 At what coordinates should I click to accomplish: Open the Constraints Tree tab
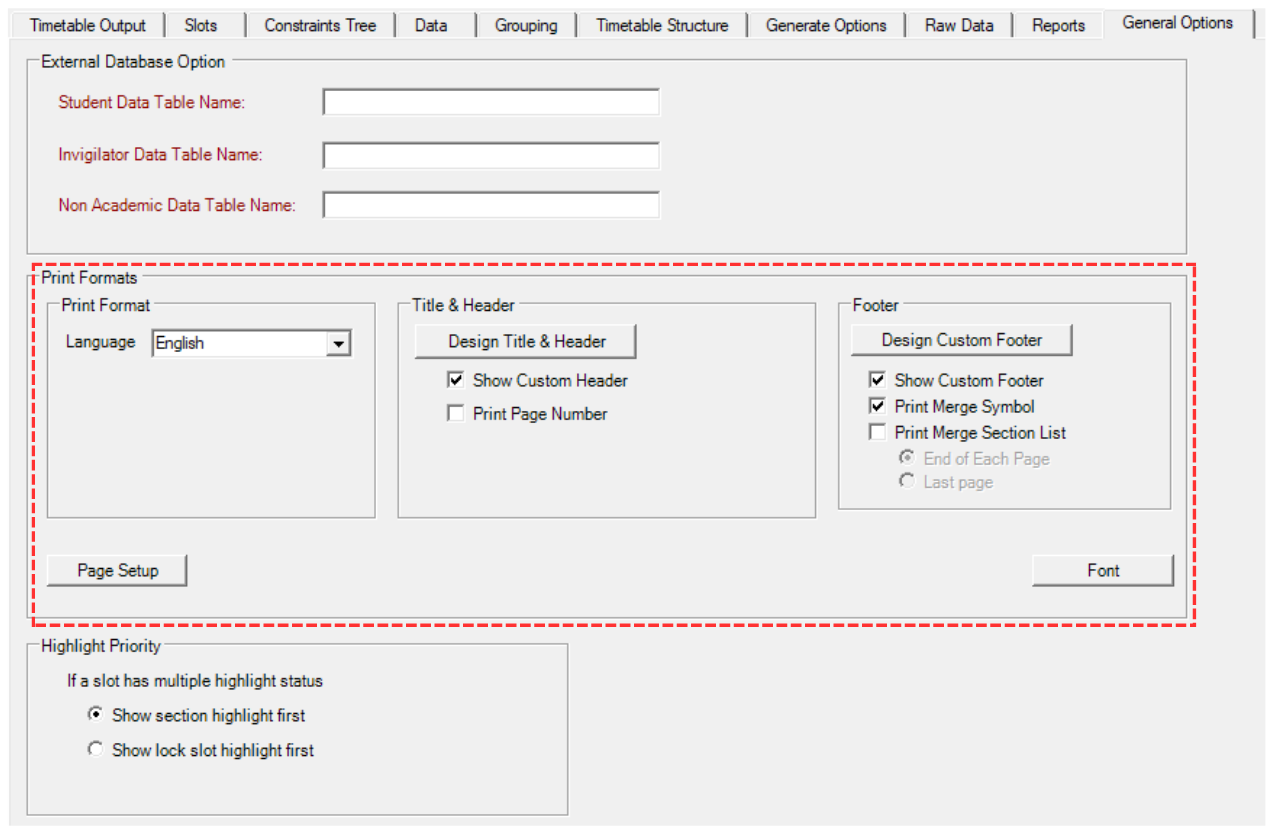[320, 25]
